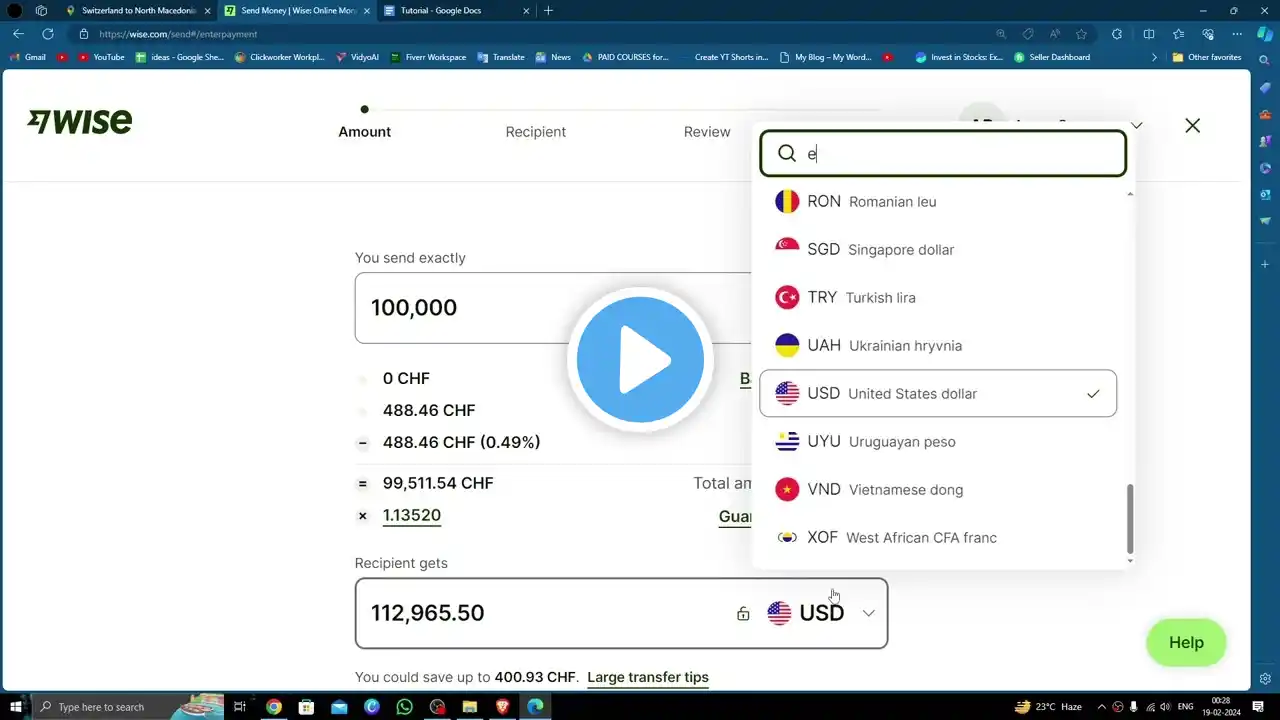
Task: Open the Favorites list icon
Action: [1179, 34]
